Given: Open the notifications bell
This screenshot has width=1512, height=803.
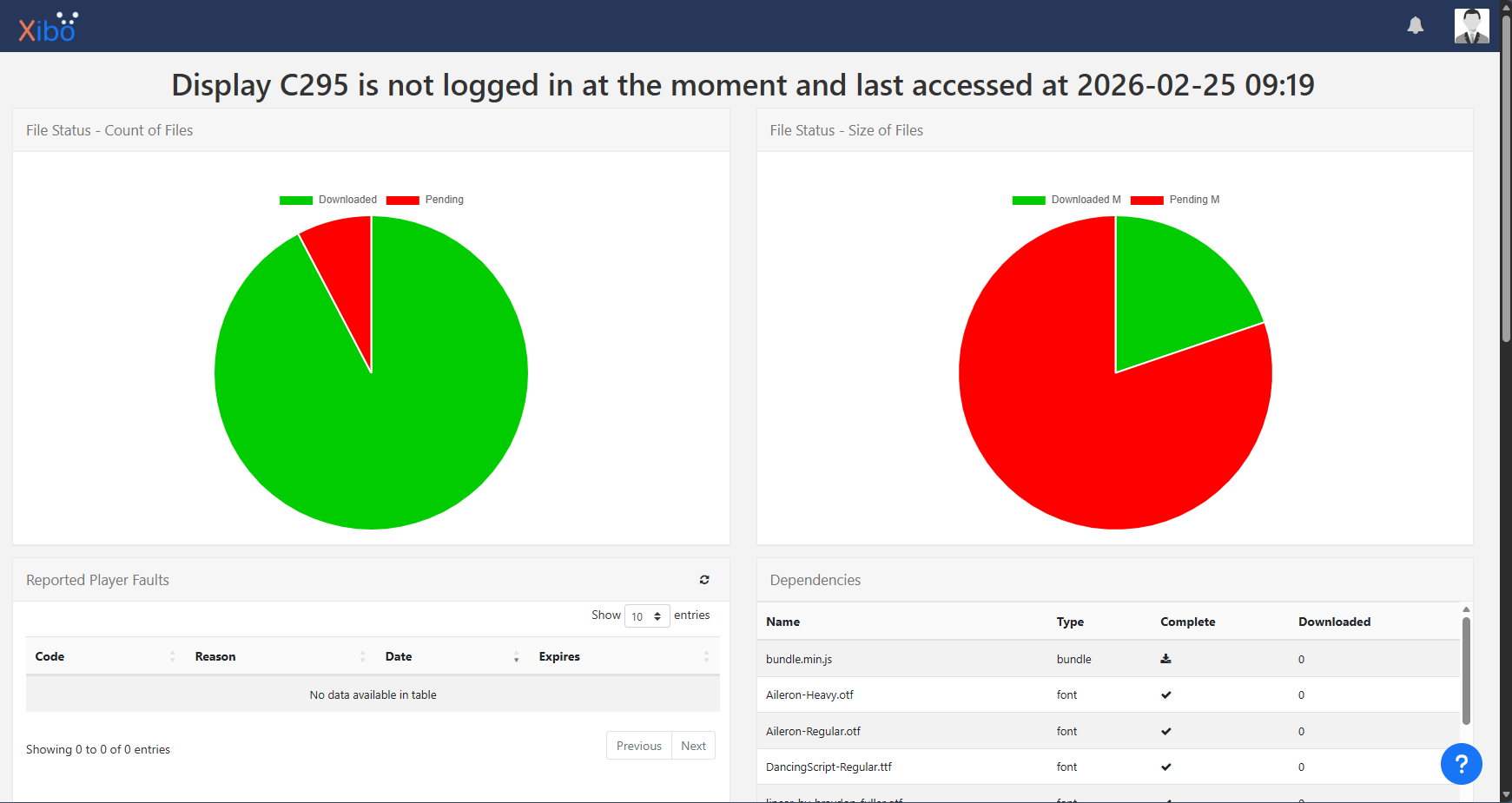Looking at the screenshot, I should 1416,26.
